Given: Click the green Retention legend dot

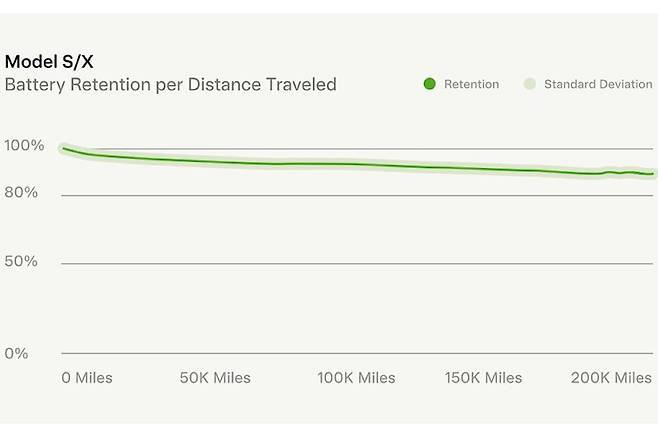Looking at the screenshot, I should pos(429,84).
